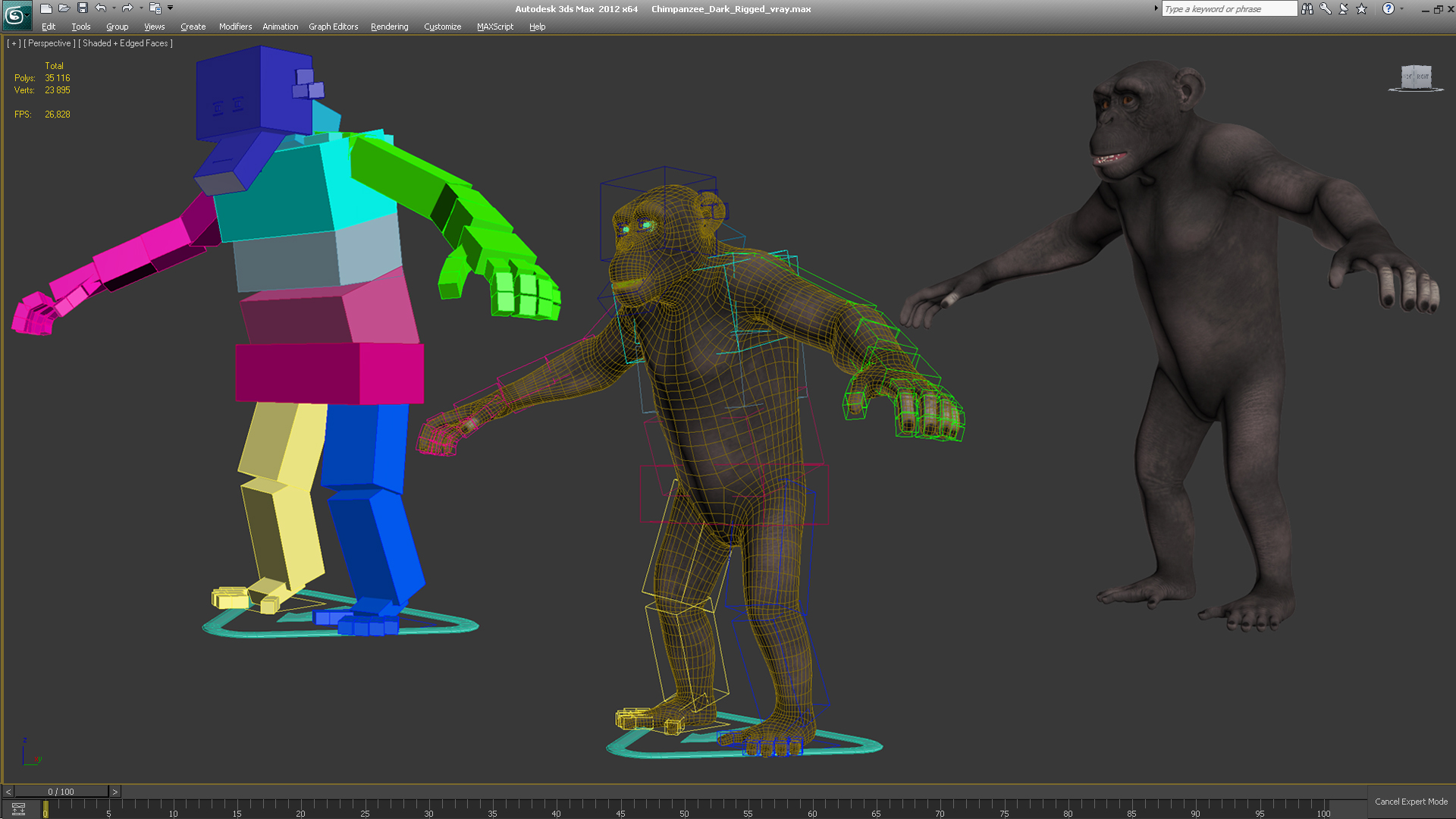The image size is (1456, 819).
Task: Click into the keyword or phrase search field
Action: click(1228, 8)
